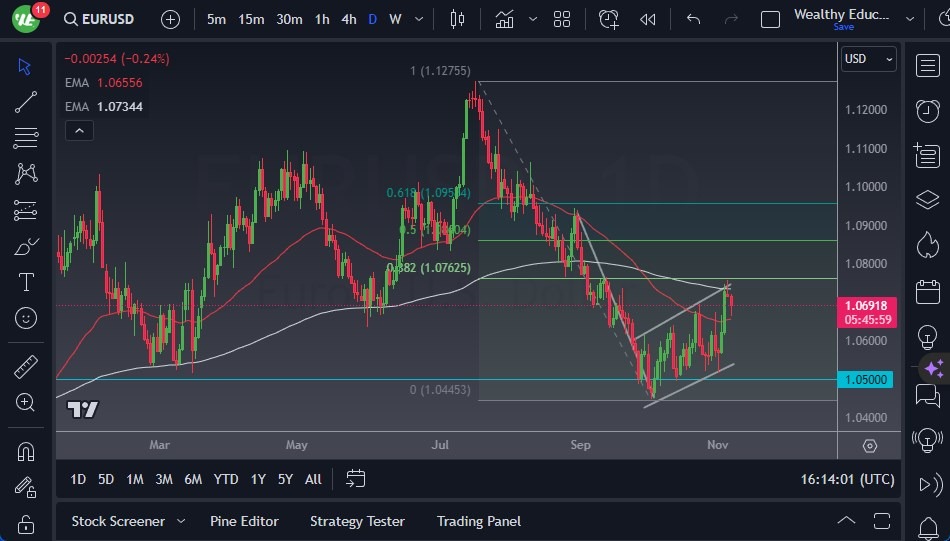Open the bar replay tool
The height and width of the screenshot is (541, 950).
[648, 19]
